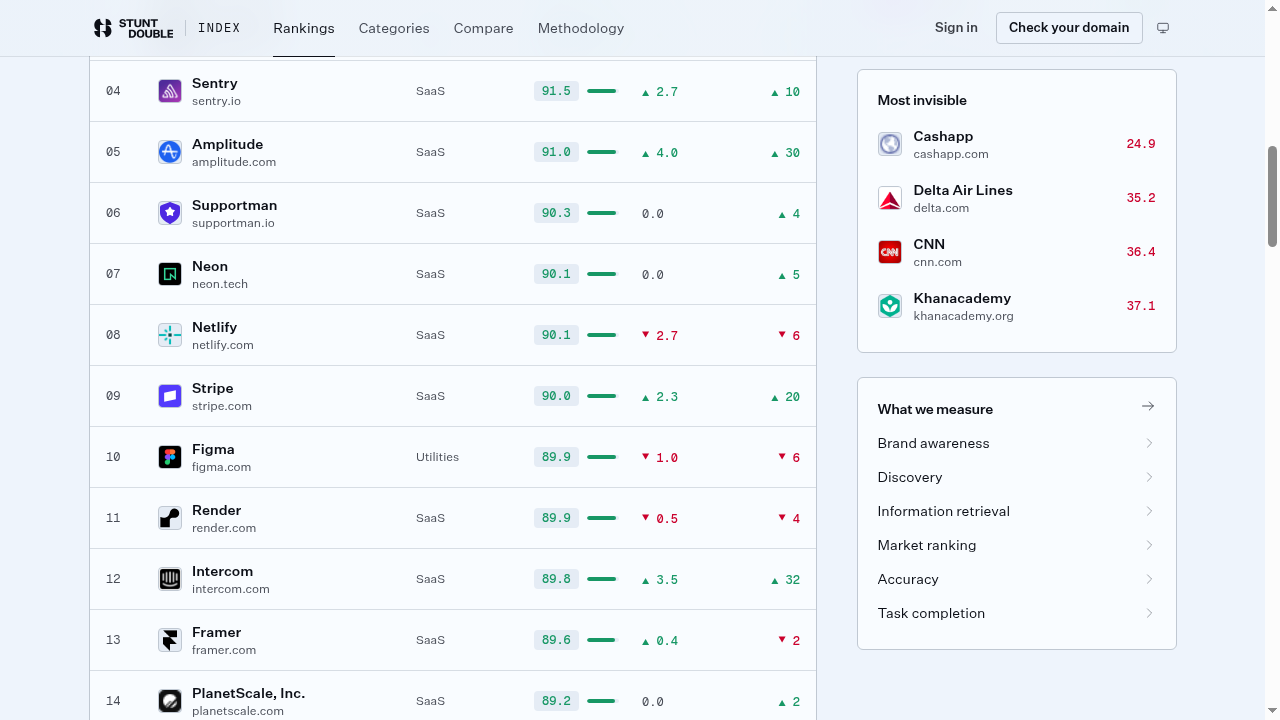1280x720 pixels.
Task: Click the Stripe logo icon
Action: point(170,396)
